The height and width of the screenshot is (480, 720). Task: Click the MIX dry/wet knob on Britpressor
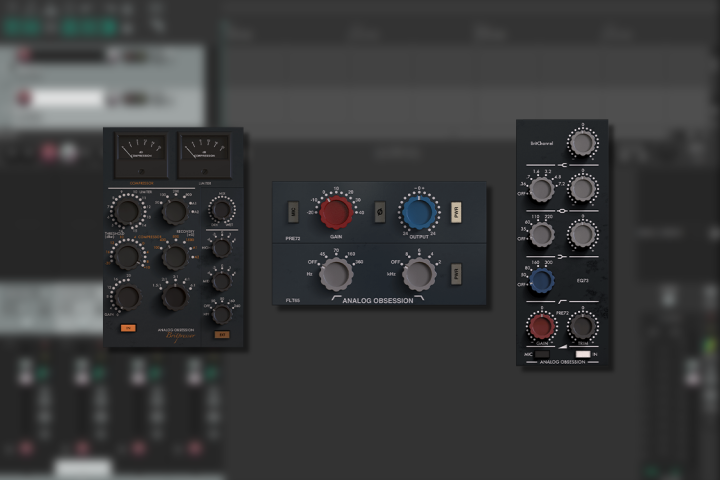click(x=221, y=210)
